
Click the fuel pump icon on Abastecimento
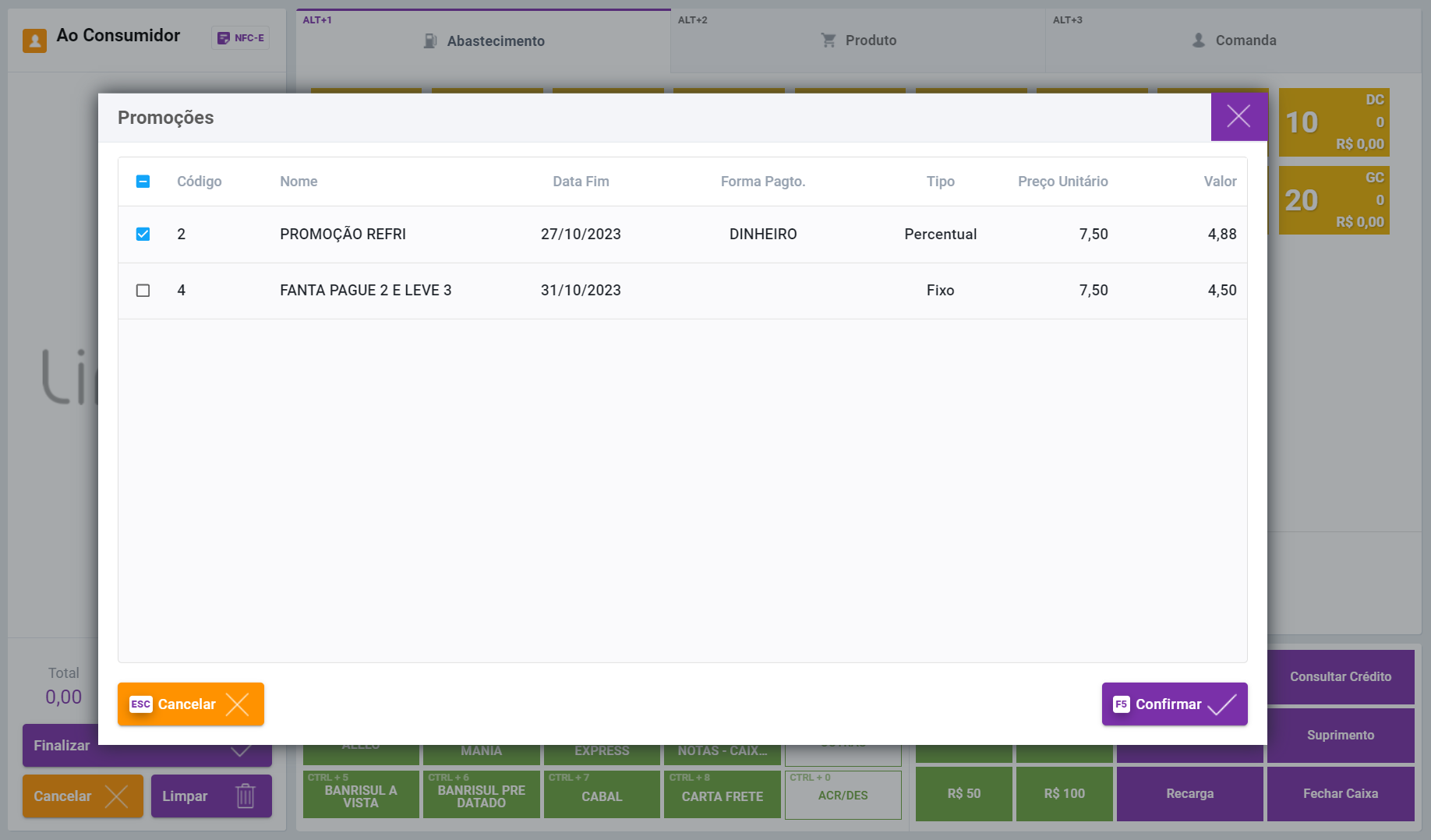[x=430, y=41]
